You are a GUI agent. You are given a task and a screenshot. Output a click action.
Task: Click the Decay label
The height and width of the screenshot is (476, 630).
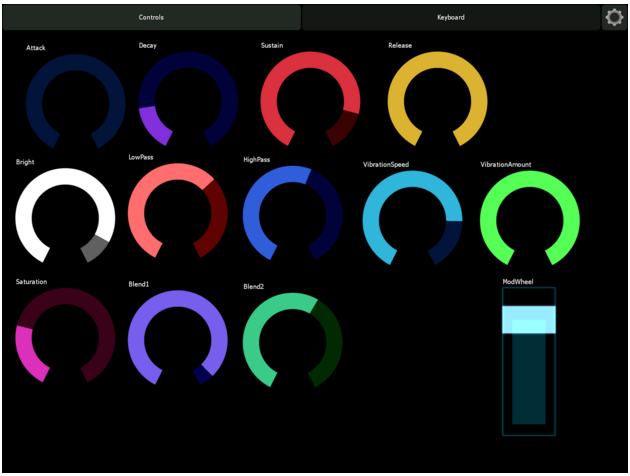(147, 45)
